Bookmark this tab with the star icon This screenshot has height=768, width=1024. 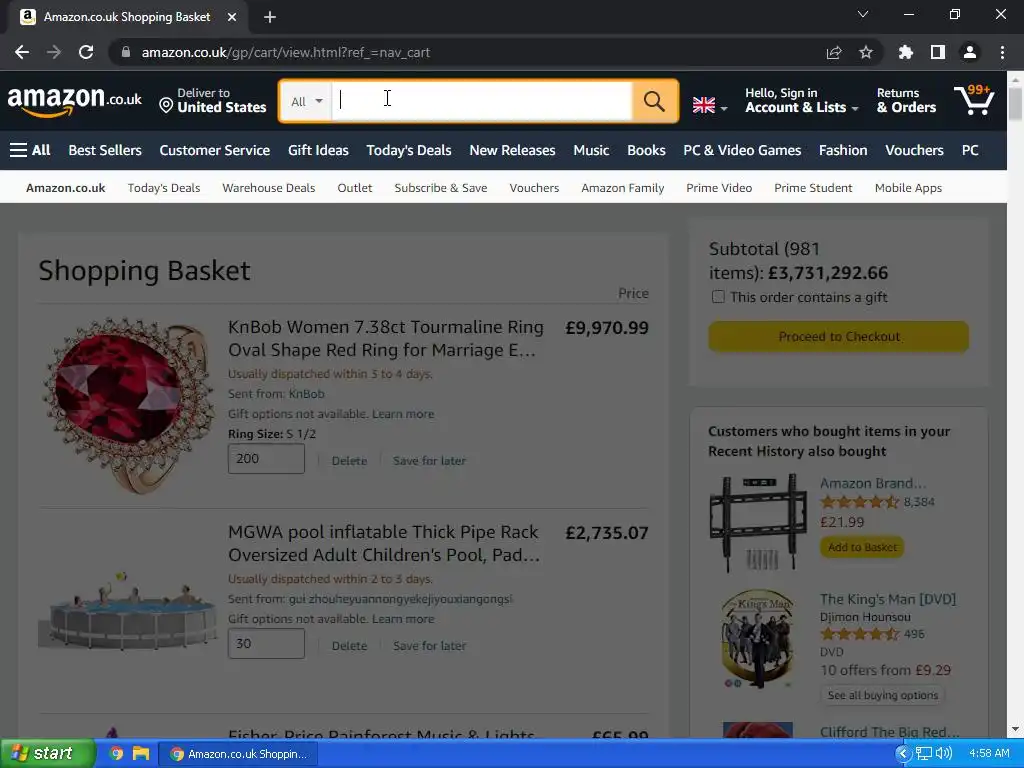(866, 52)
